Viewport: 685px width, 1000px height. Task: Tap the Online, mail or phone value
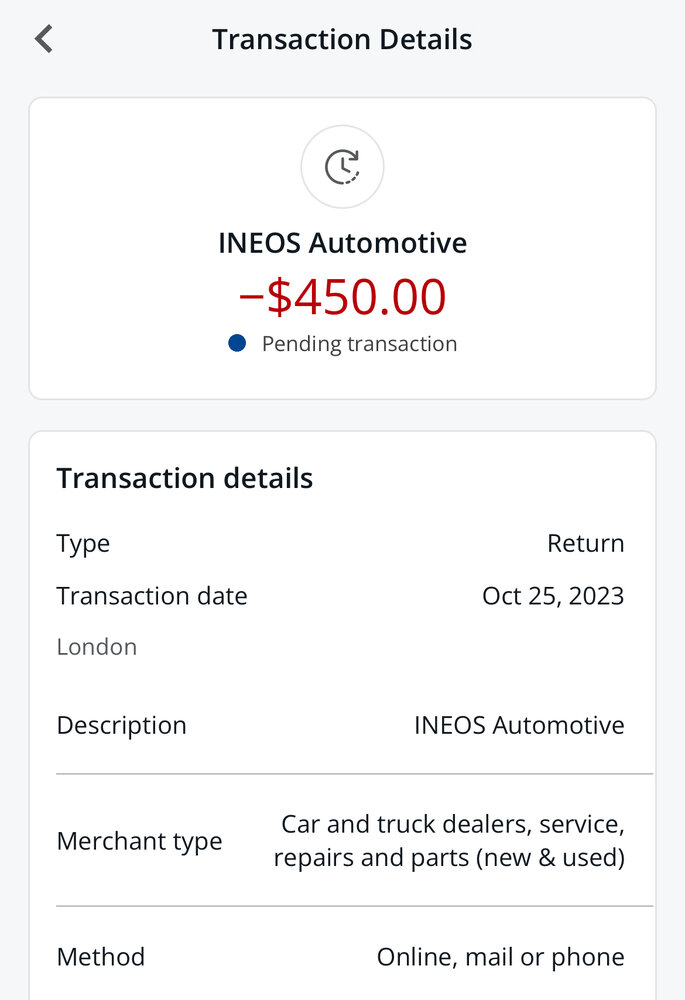501,957
